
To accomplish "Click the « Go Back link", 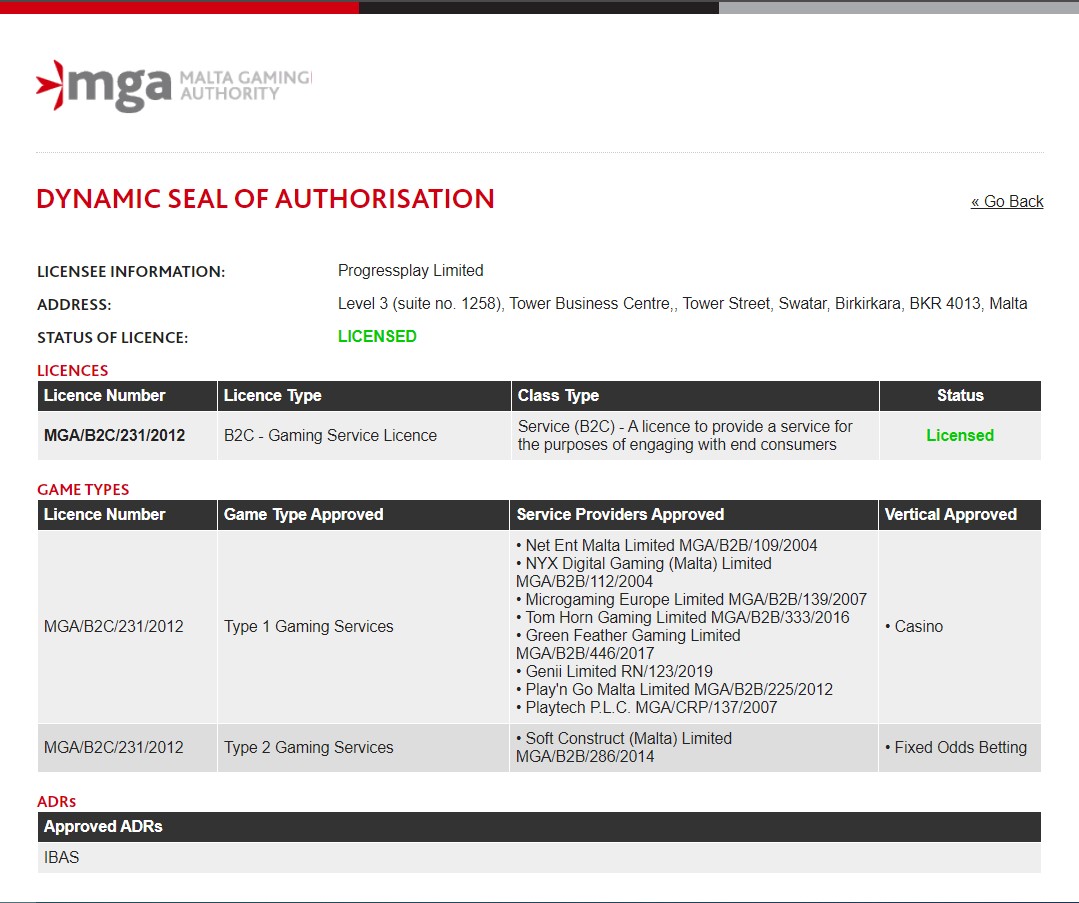I will (1007, 202).
